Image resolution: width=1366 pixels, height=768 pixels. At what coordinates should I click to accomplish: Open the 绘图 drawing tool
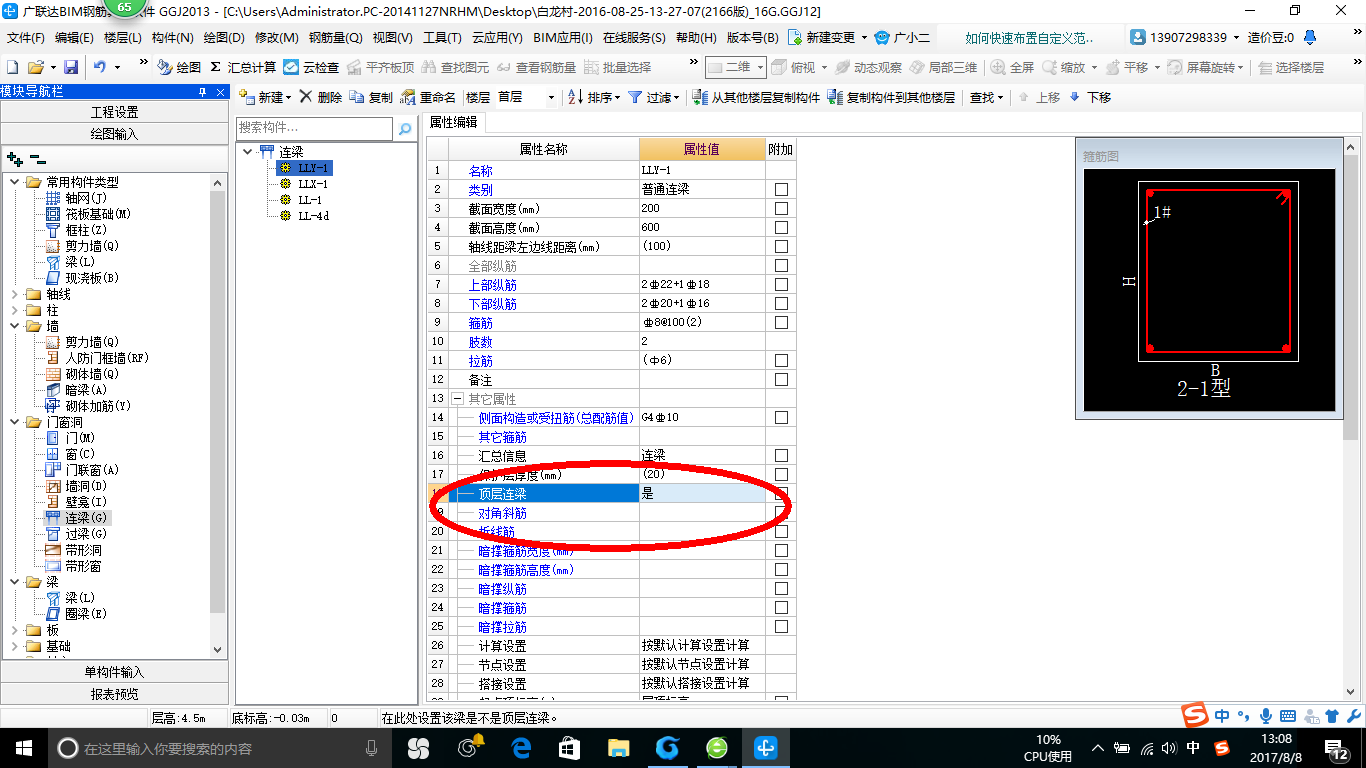pos(179,67)
